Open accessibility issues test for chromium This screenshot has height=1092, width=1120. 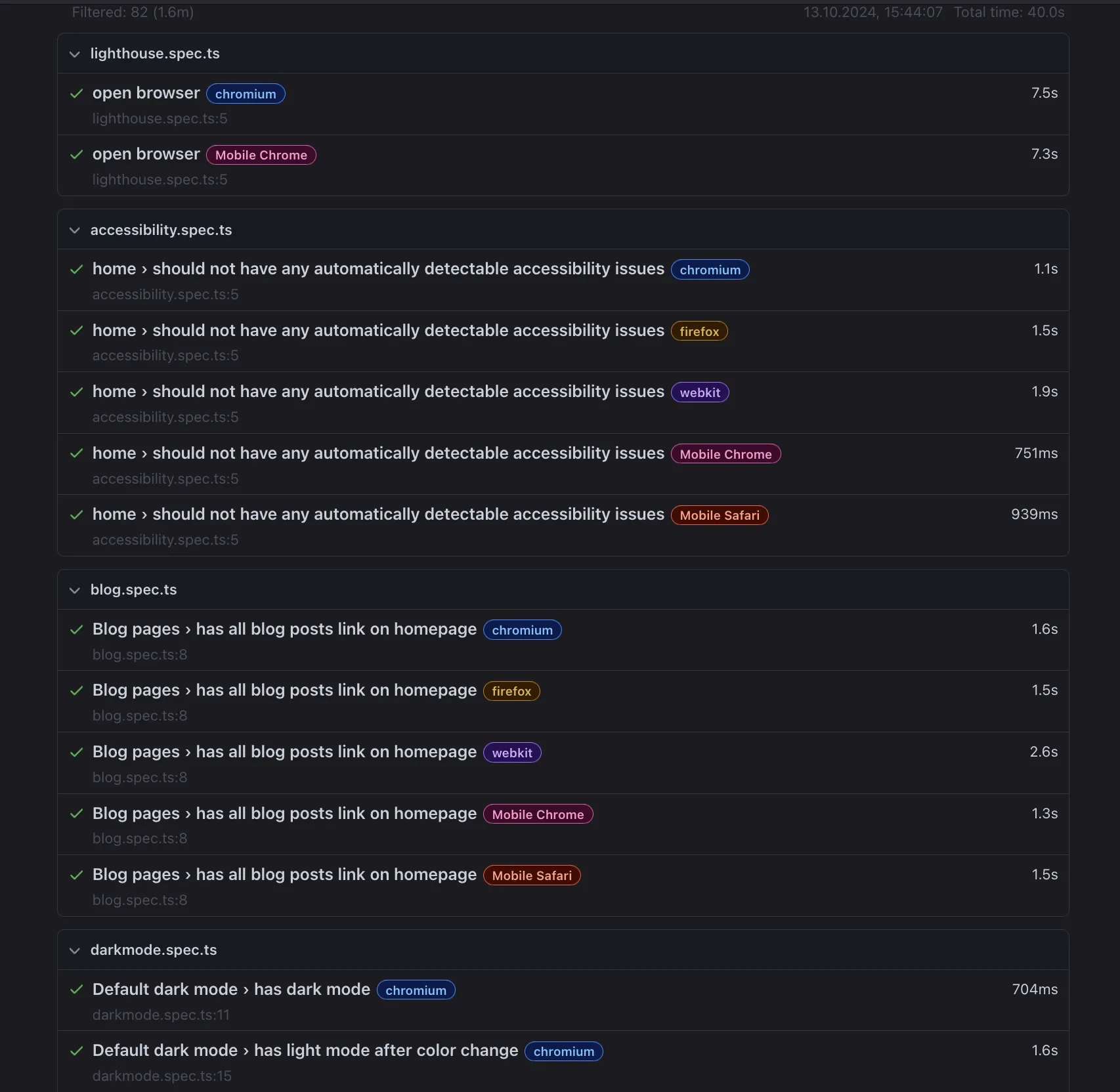pos(378,269)
